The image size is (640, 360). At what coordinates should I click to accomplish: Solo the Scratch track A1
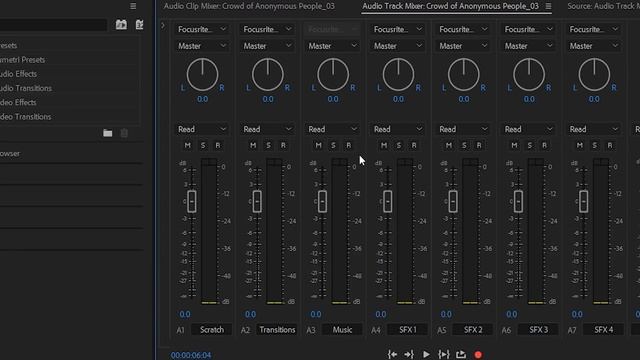coord(203,145)
